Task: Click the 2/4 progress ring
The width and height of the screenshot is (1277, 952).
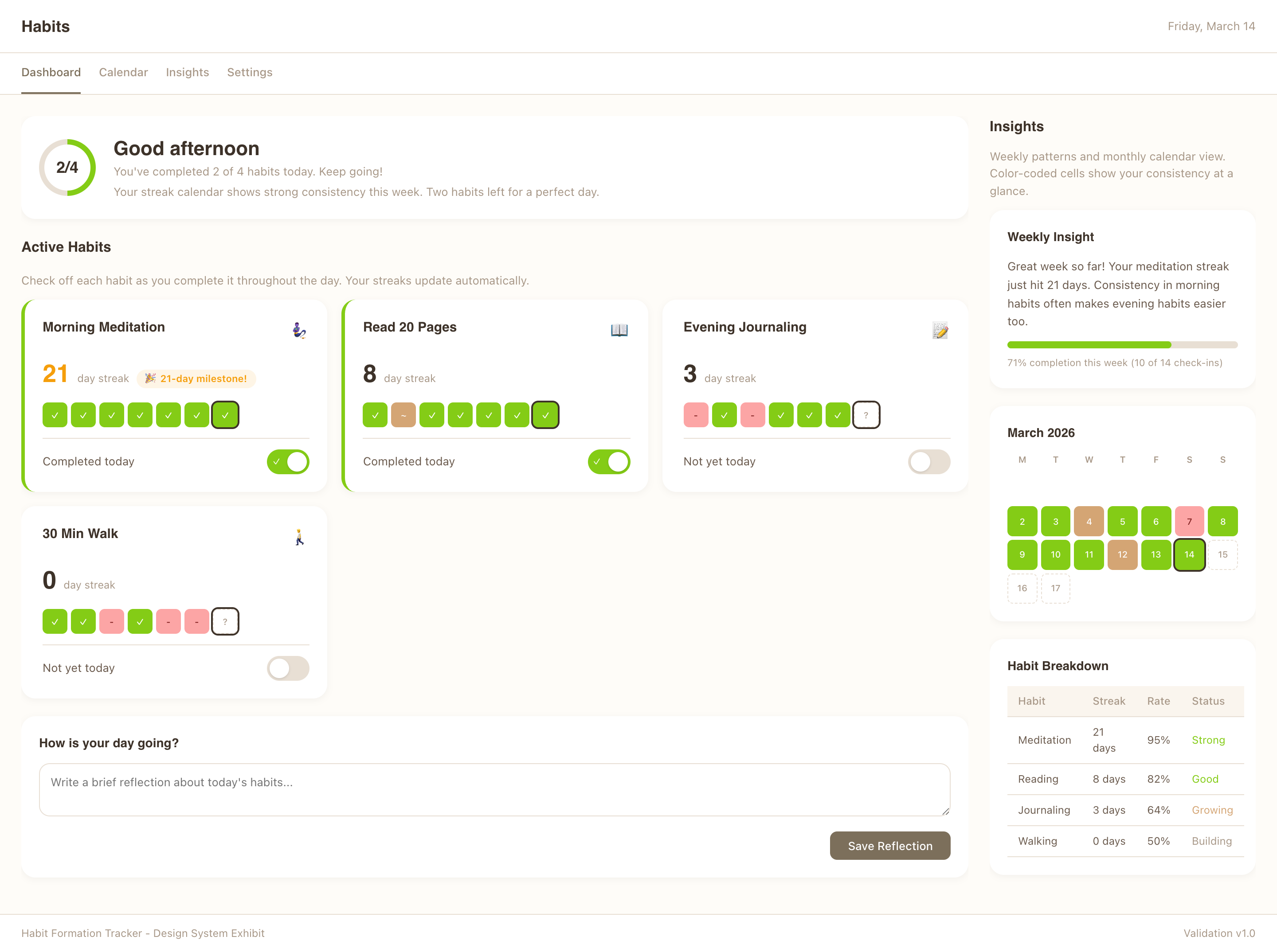Action: point(67,168)
